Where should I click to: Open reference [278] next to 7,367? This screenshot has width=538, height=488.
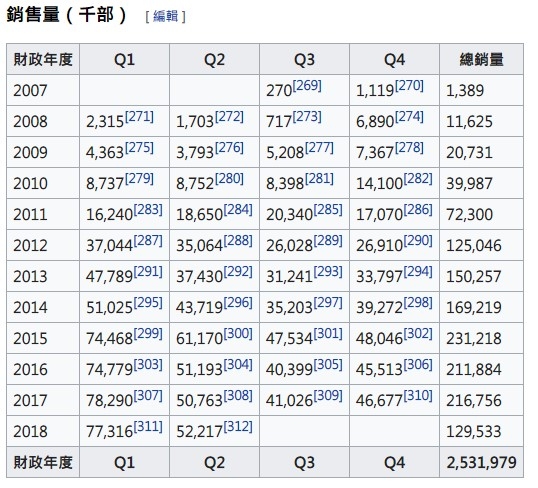coord(409,148)
